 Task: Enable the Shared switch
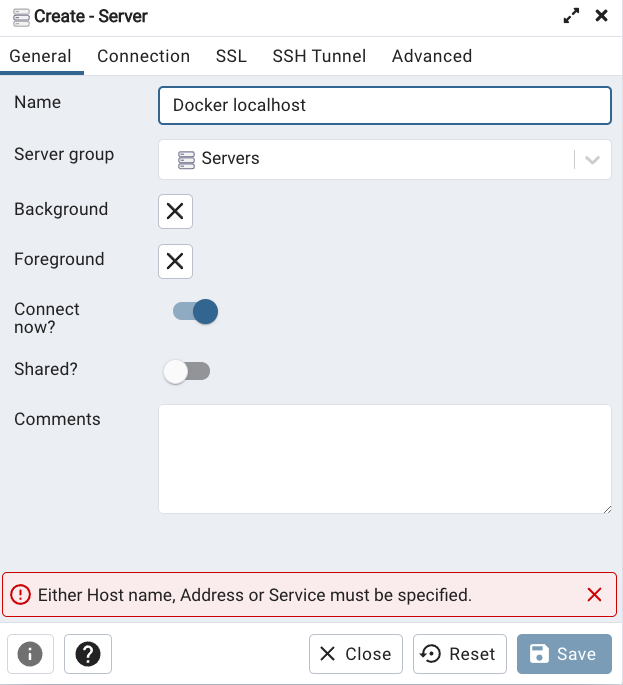[187, 371]
